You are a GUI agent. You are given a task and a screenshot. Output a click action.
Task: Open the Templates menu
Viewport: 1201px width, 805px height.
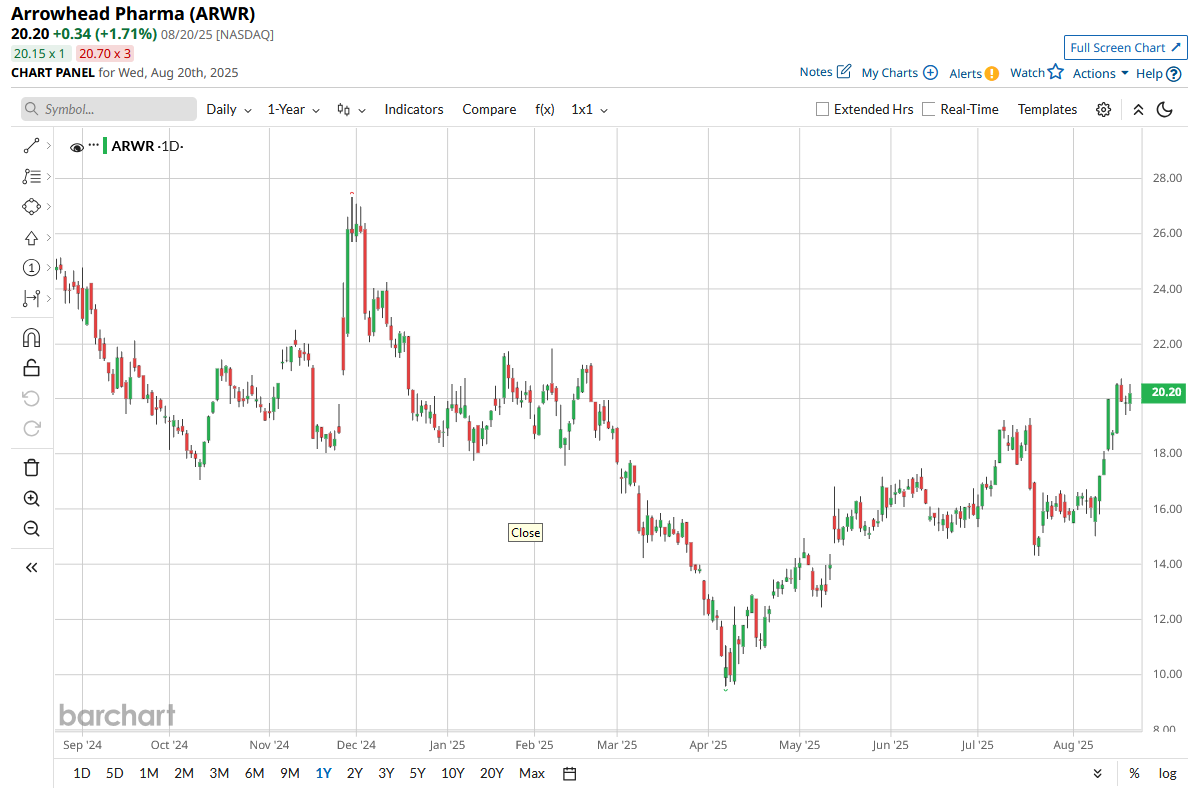coord(1047,110)
